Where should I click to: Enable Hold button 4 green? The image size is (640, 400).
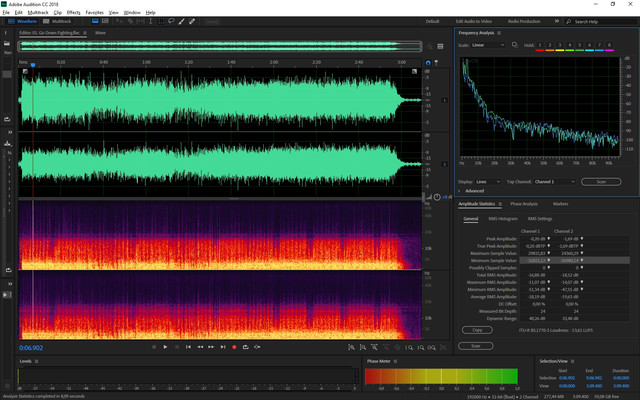569,46
